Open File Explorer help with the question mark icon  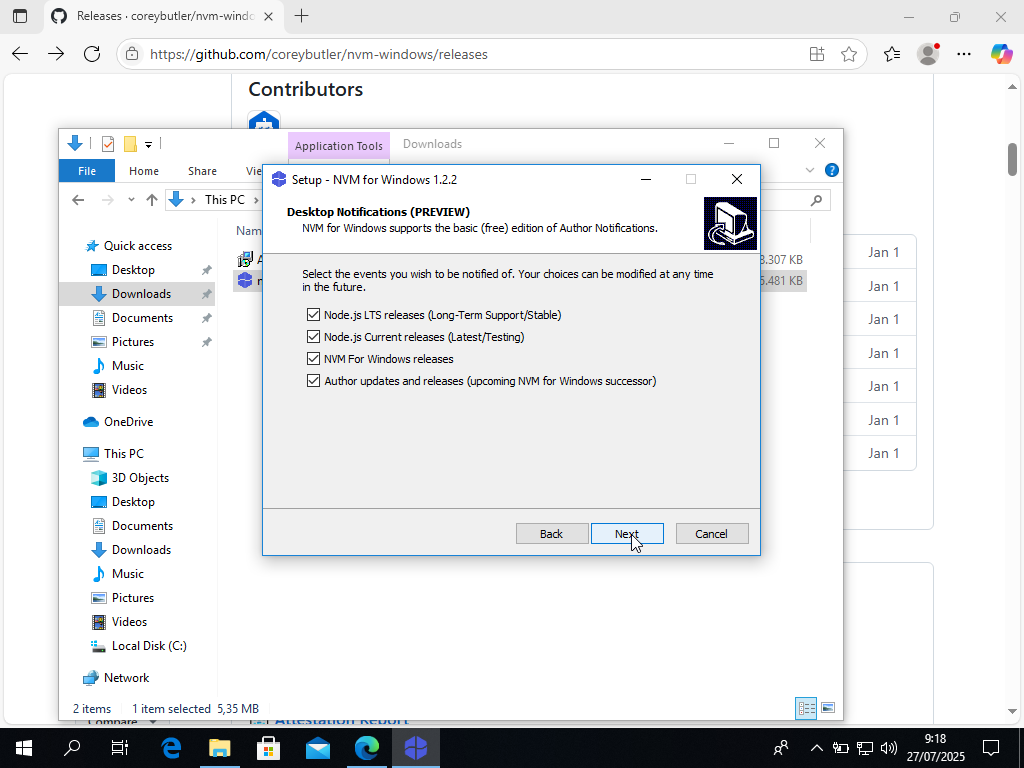pyautogui.click(x=832, y=170)
